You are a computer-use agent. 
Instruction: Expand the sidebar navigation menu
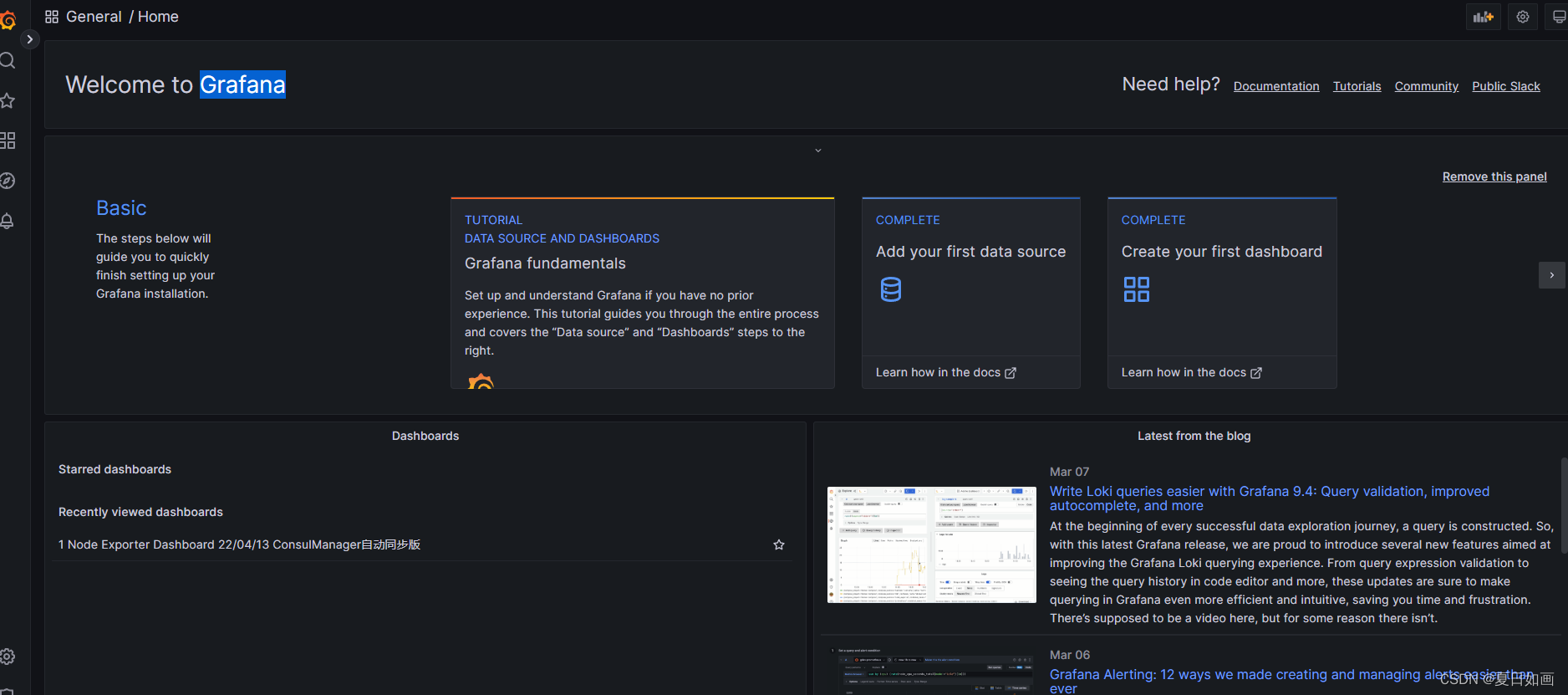pyautogui.click(x=30, y=39)
